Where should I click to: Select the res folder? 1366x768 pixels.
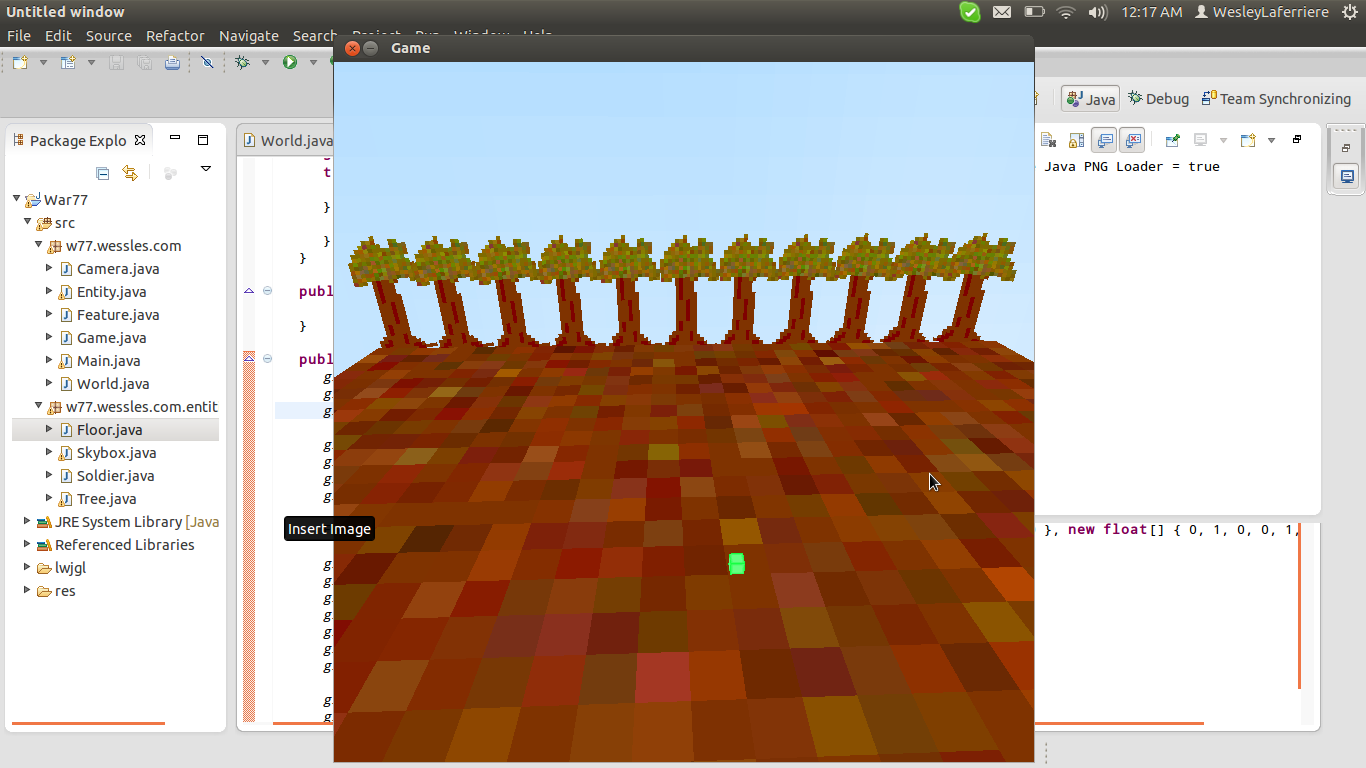tap(56, 591)
